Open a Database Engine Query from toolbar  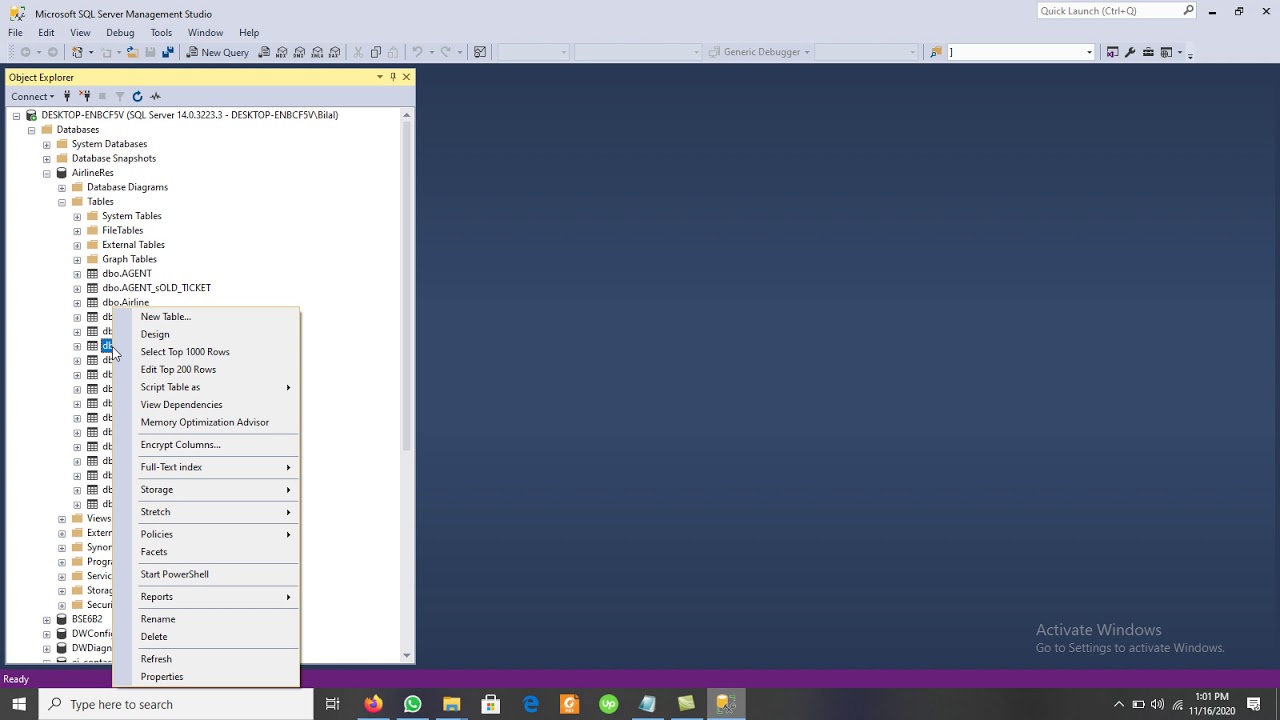click(264, 52)
